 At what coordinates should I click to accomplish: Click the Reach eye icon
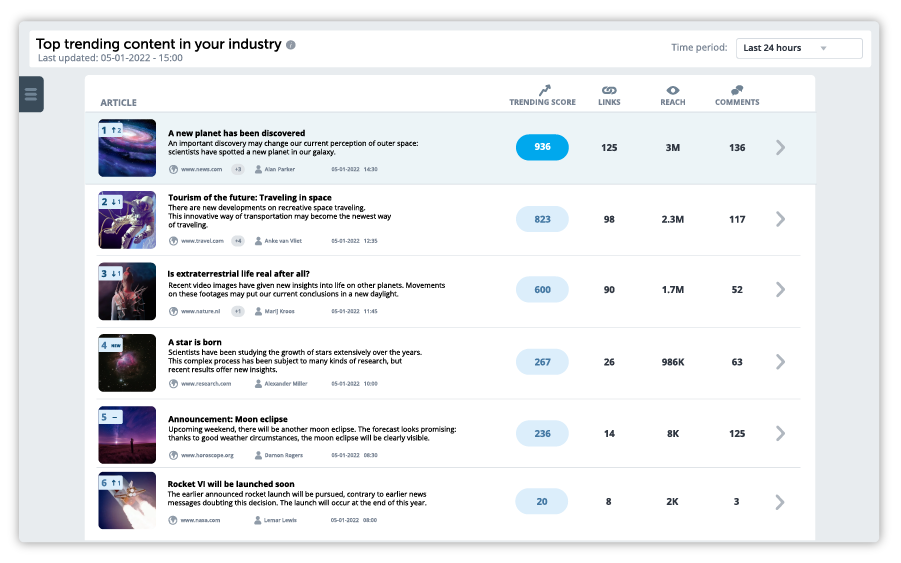(673, 90)
